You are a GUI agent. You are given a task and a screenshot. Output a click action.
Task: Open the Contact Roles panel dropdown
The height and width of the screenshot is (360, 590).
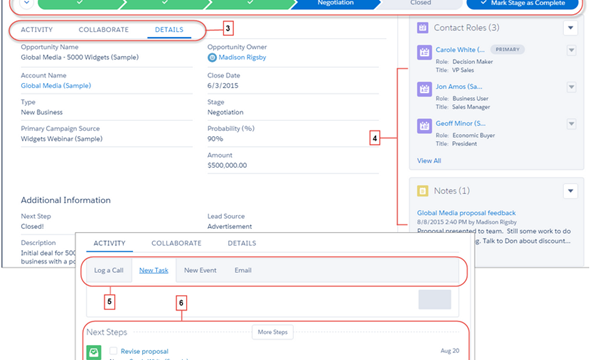click(570, 28)
